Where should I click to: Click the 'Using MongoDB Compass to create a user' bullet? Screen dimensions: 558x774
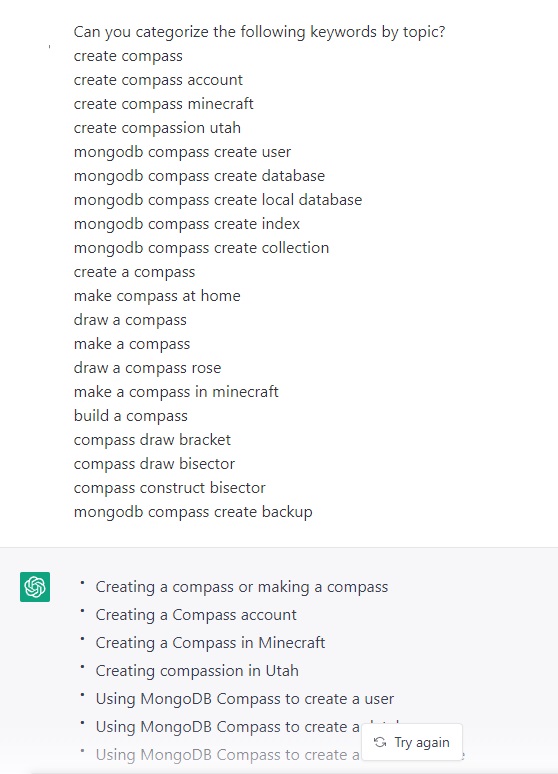[244, 699]
